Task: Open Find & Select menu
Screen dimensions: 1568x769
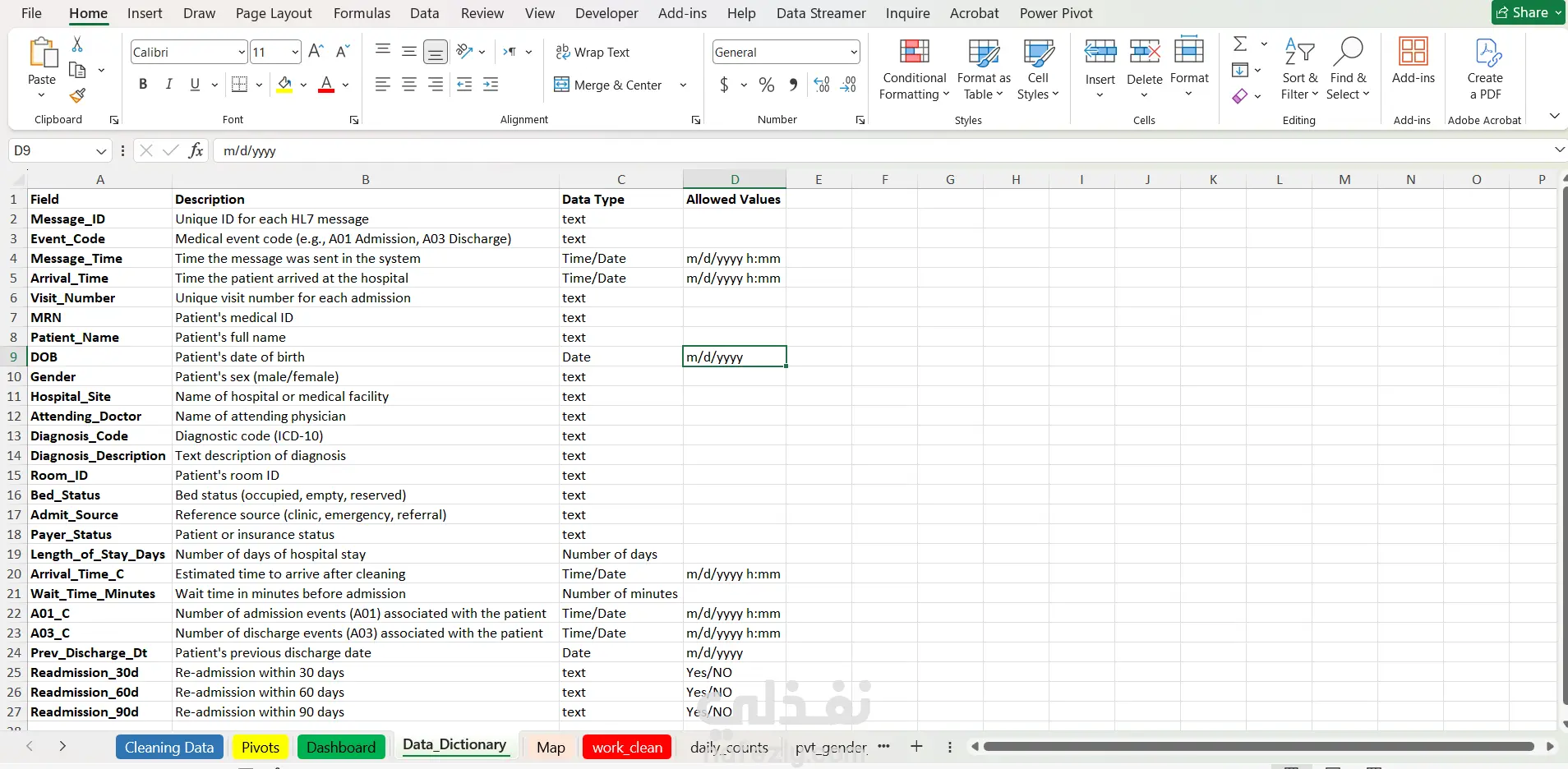Action: click(1348, 69)
